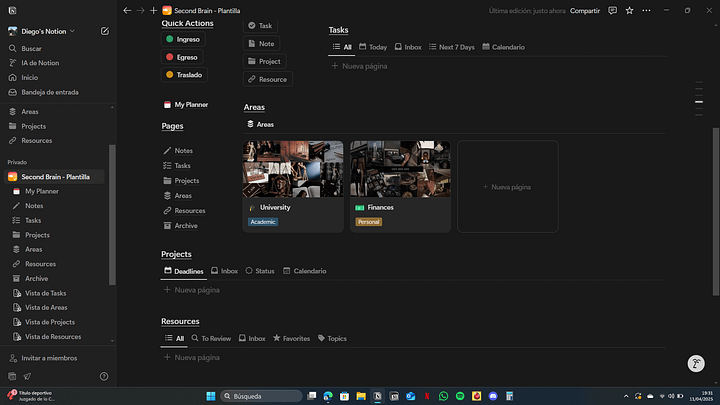Screen dimensions: 720x405
Task: Click the Note quick add button
Action: point(261,44)
